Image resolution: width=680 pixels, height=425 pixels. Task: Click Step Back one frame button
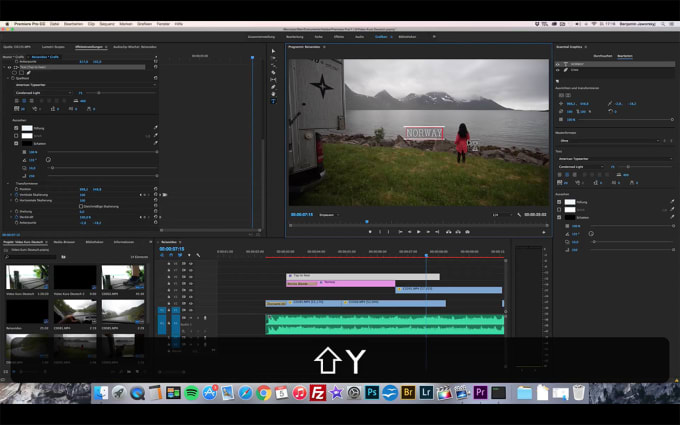click(x=409, y=232)
